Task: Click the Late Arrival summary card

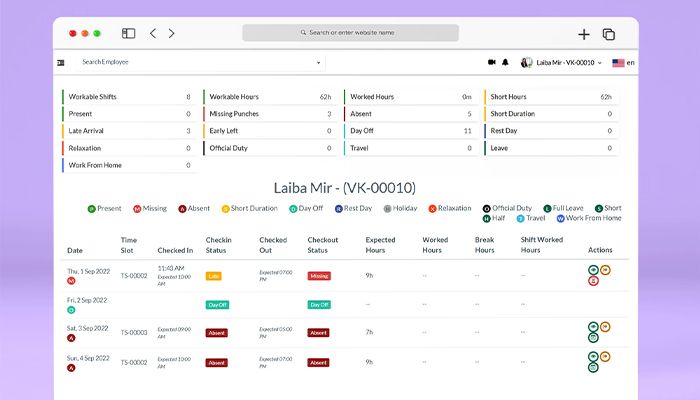Action: [x=129, y=131]
